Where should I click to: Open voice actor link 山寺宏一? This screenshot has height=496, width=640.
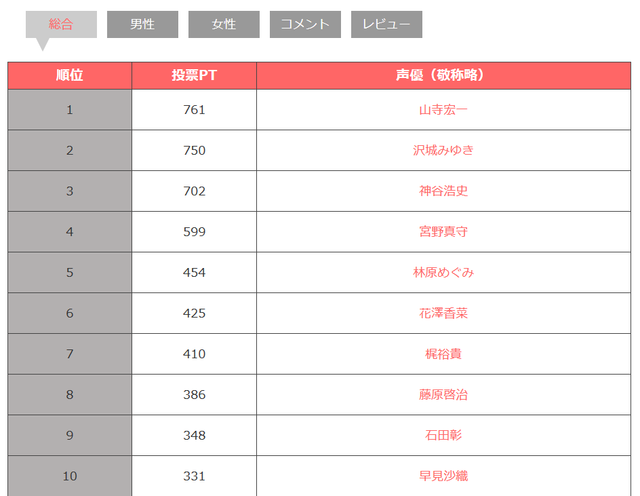(x=443, y=110)
